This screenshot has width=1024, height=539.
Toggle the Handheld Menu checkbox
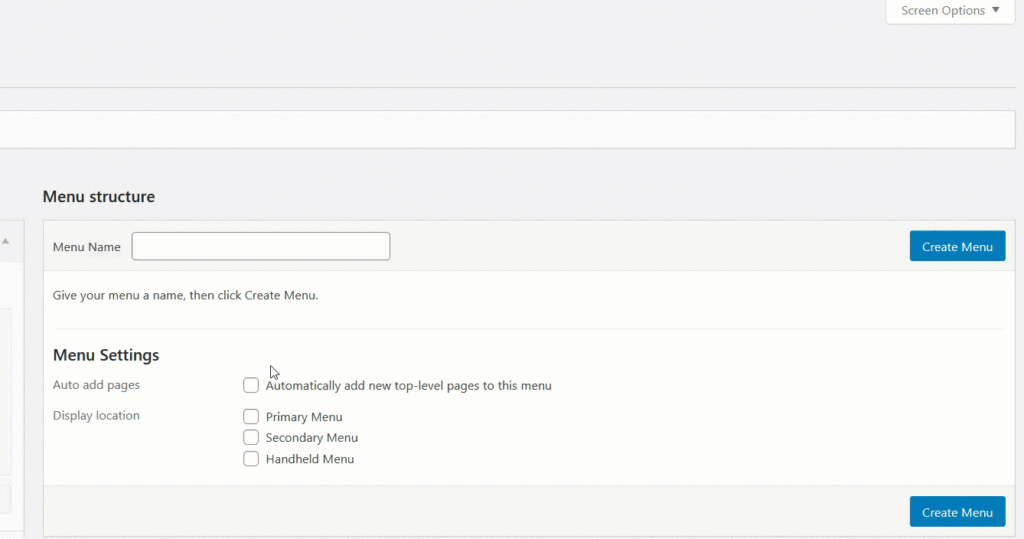click(x=251, y=459)
